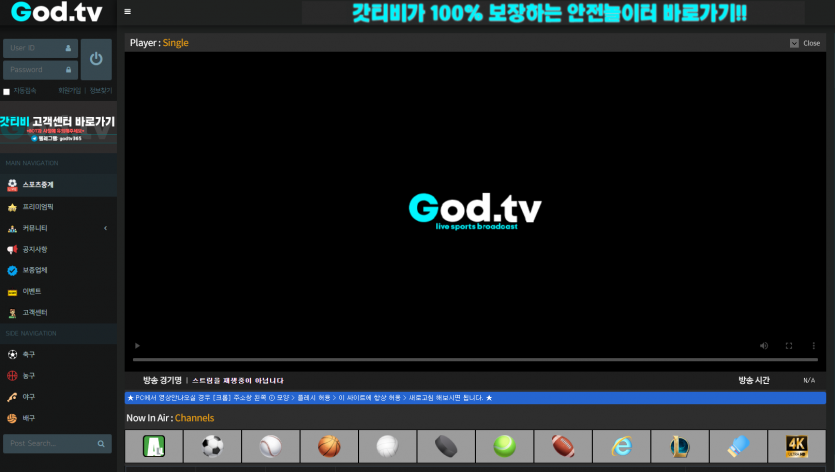Click the 'Single' player mode label
Screen dimensions: 835x472
(176, 43)
